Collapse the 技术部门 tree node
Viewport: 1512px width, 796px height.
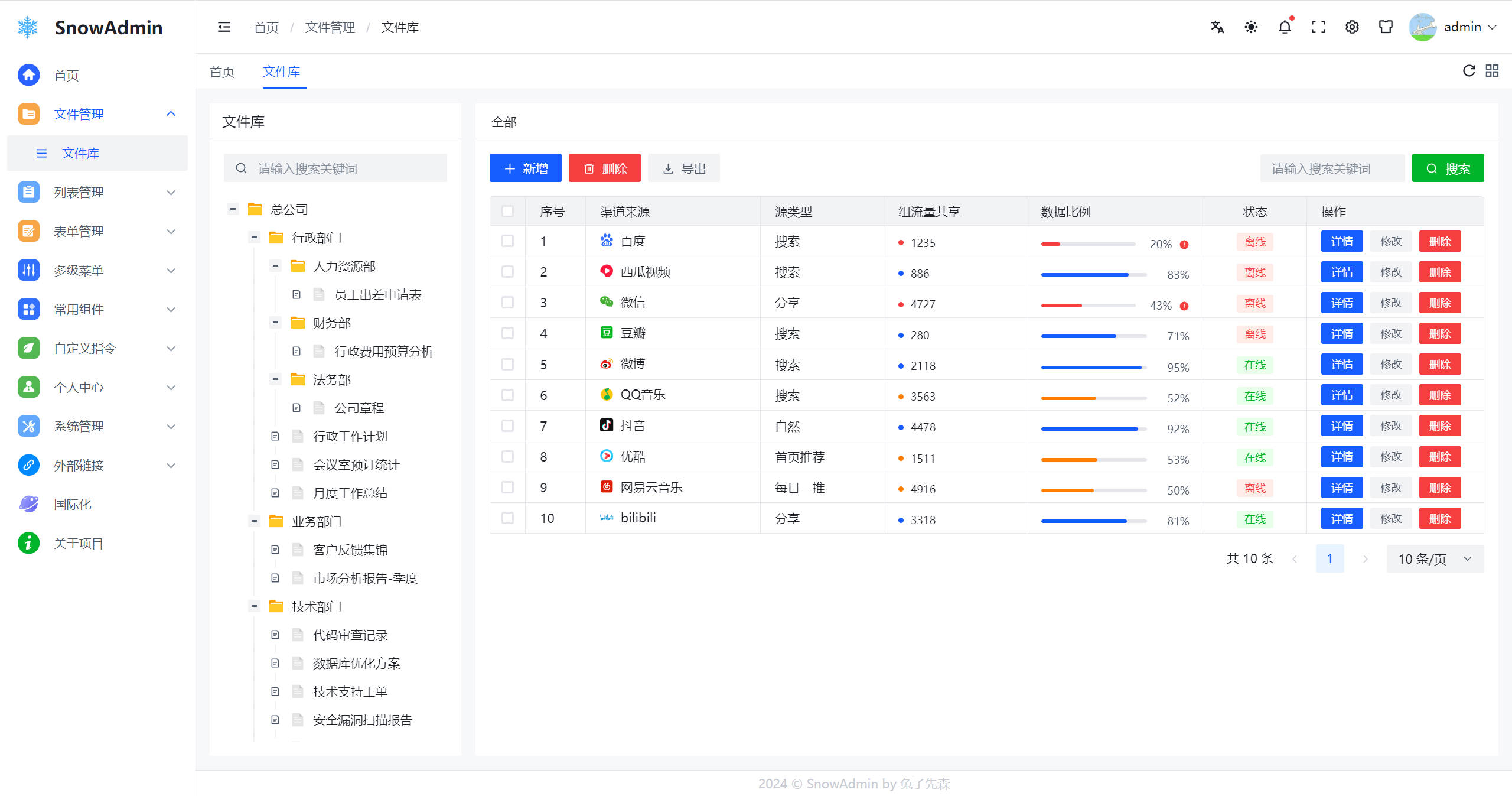click(x=254, y=606)
